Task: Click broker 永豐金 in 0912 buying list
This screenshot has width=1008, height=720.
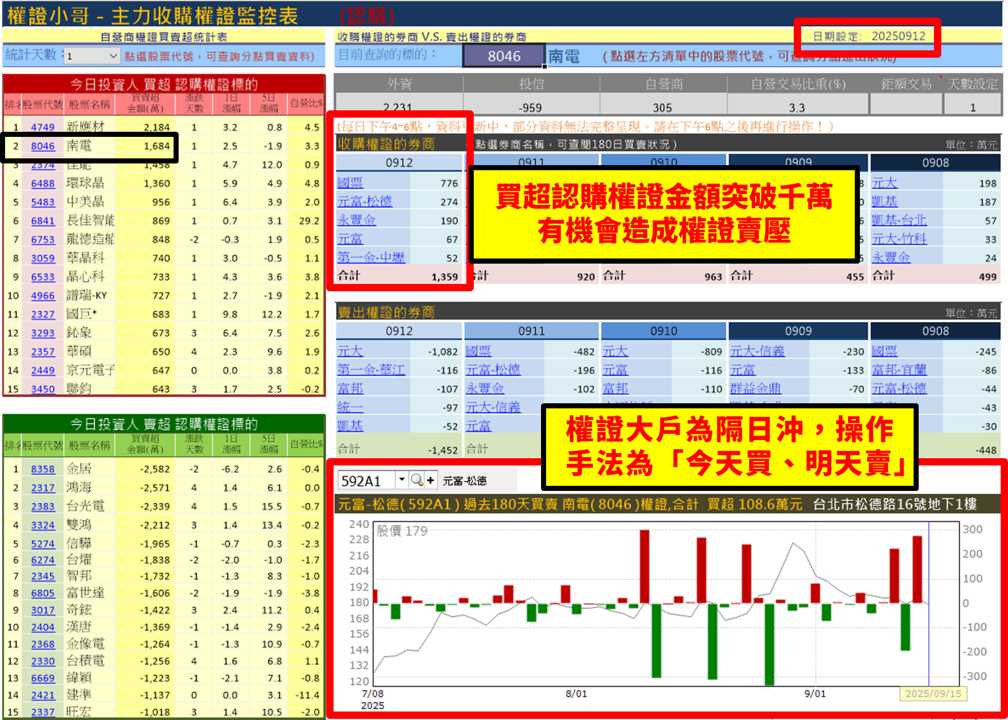Action: [357, 221]
